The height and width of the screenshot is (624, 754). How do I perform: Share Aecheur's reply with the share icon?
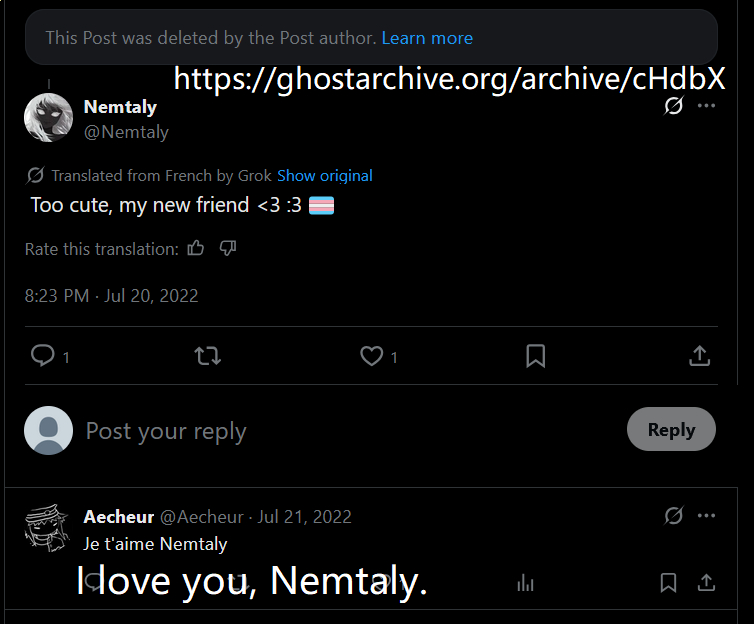coord(706,583)
